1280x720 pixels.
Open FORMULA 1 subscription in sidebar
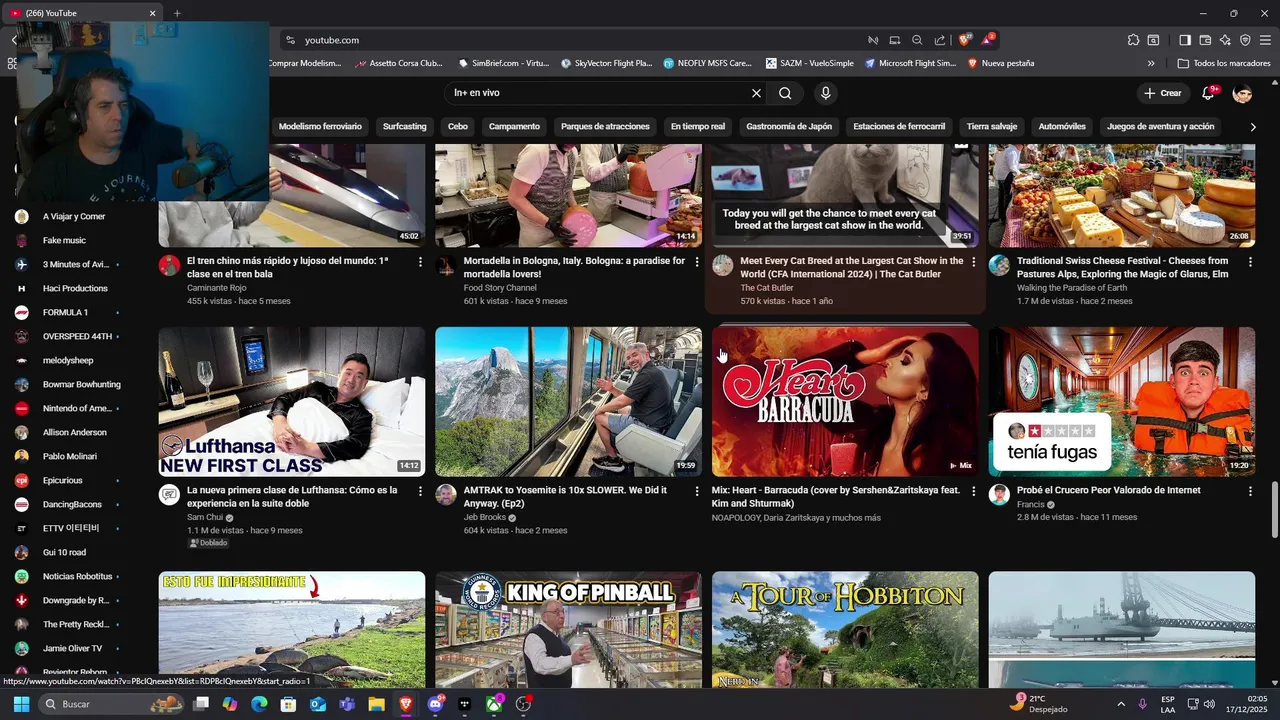pos(66,313)
